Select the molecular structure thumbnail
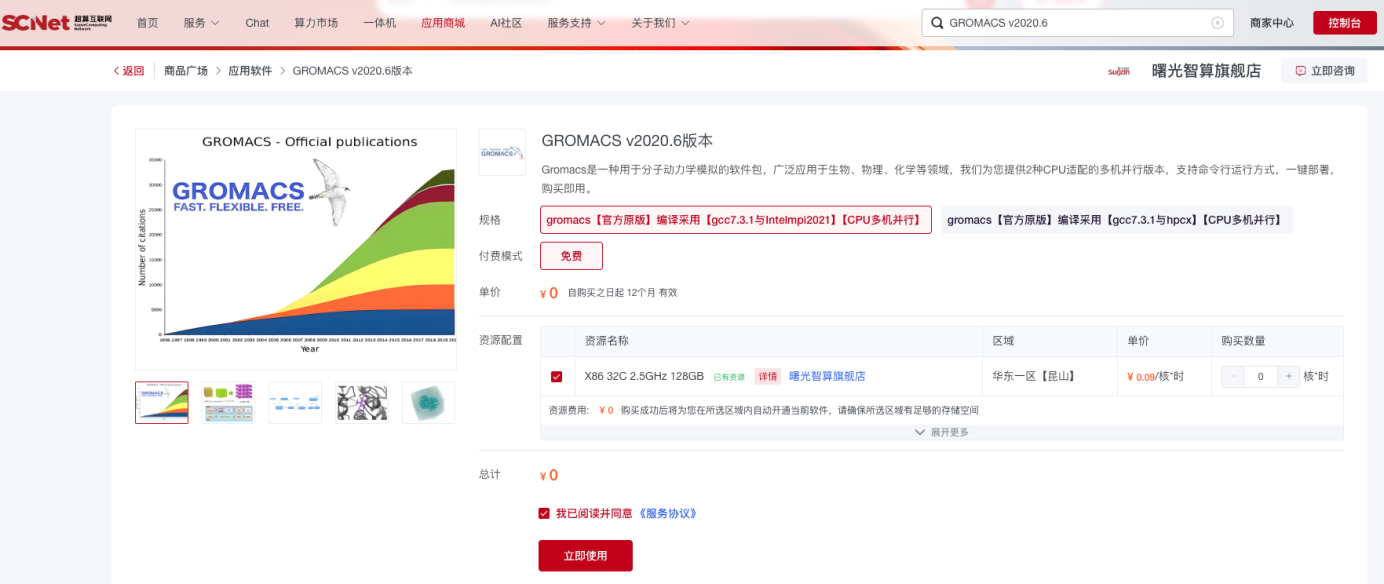 362,402
